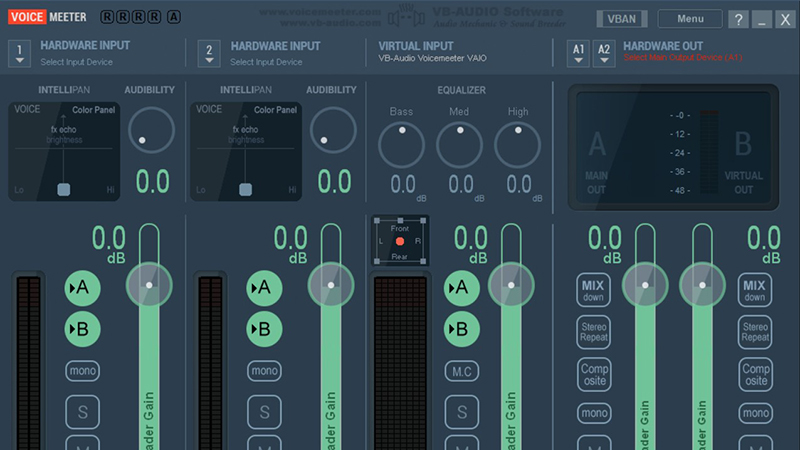Toggle mono on bus B output
800x450 pixels.
click(x=755, y=413)
